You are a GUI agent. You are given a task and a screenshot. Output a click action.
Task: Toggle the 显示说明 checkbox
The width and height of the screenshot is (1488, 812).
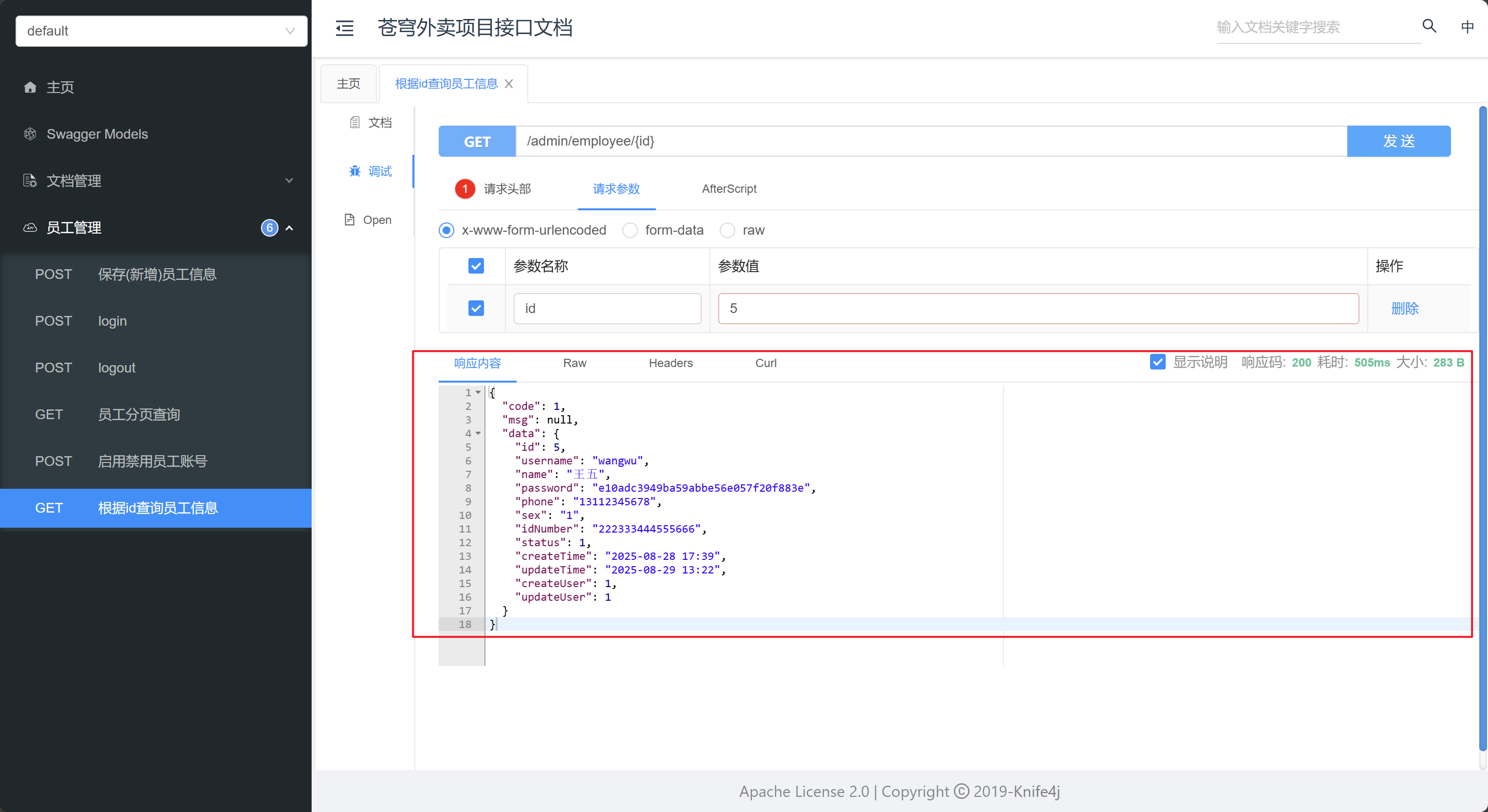point(1157,362)
